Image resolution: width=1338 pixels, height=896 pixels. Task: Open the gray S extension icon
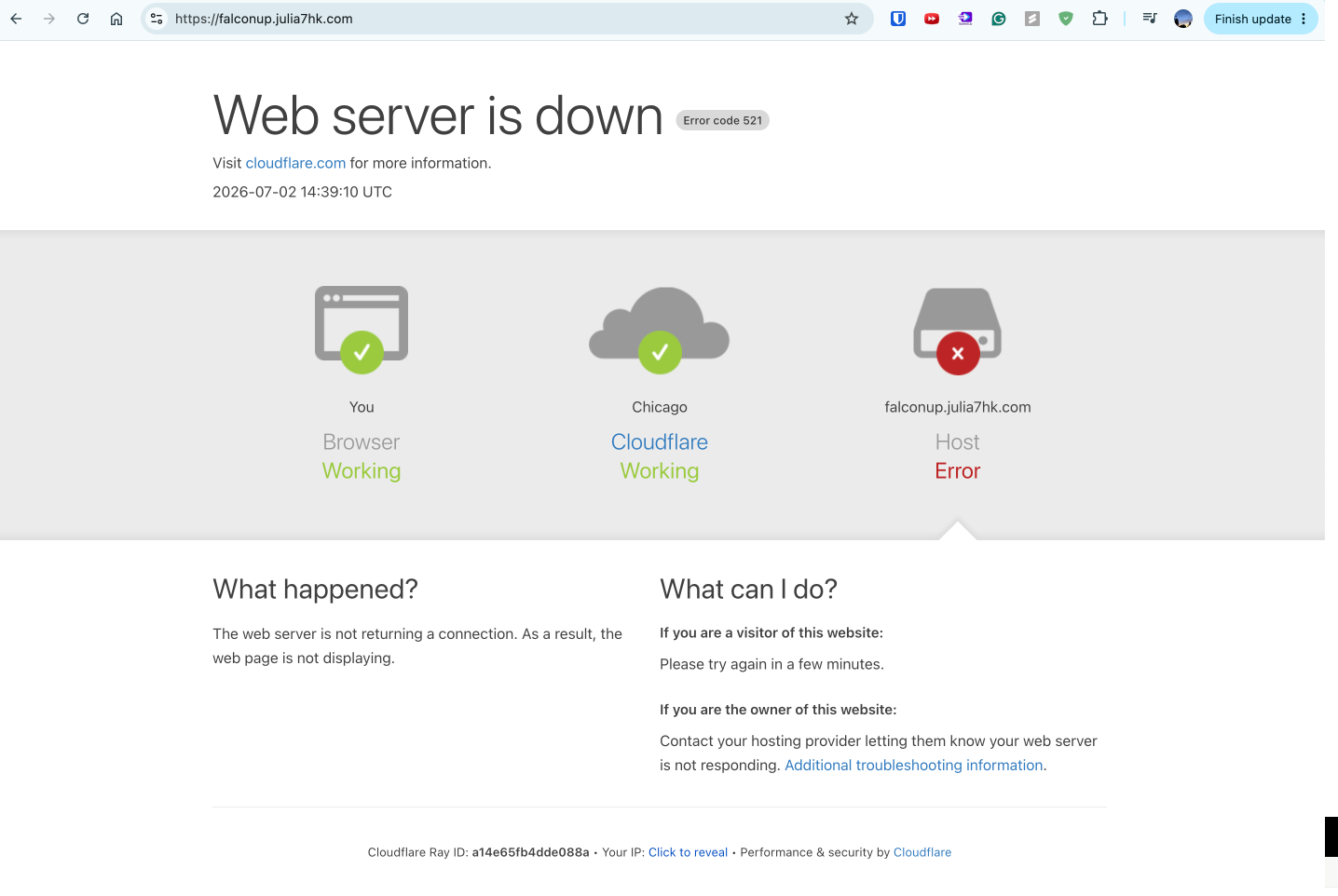pyautogui.click(x=1032, y=19)
